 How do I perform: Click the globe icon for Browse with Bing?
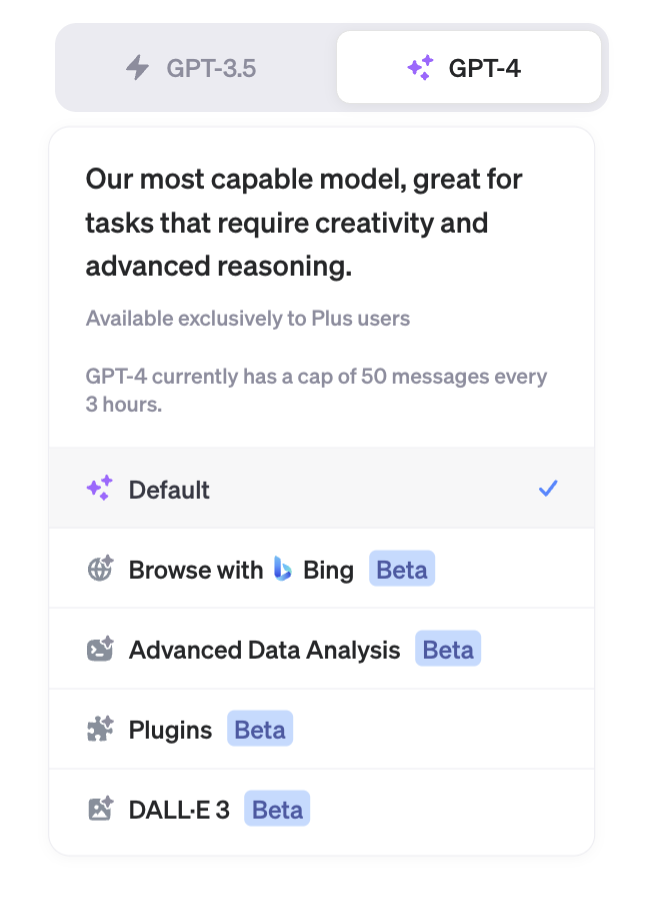point(99,570)
